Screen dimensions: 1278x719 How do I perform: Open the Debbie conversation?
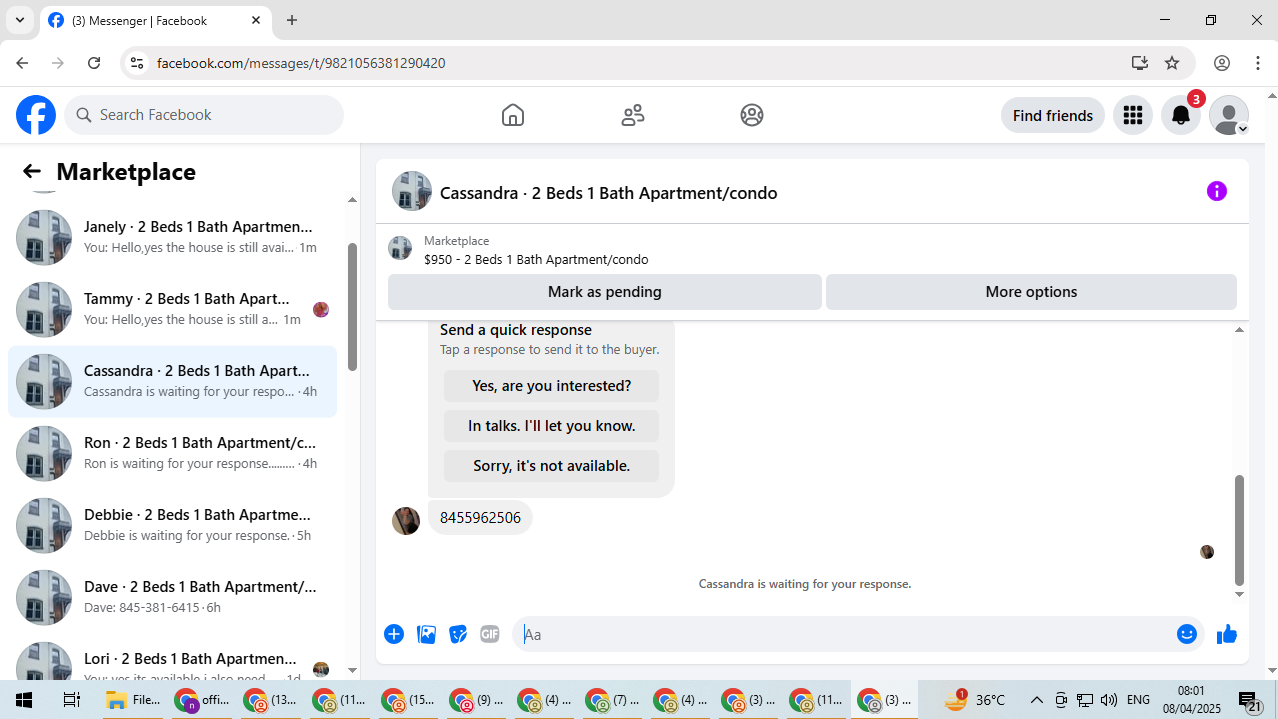(172, 526)
